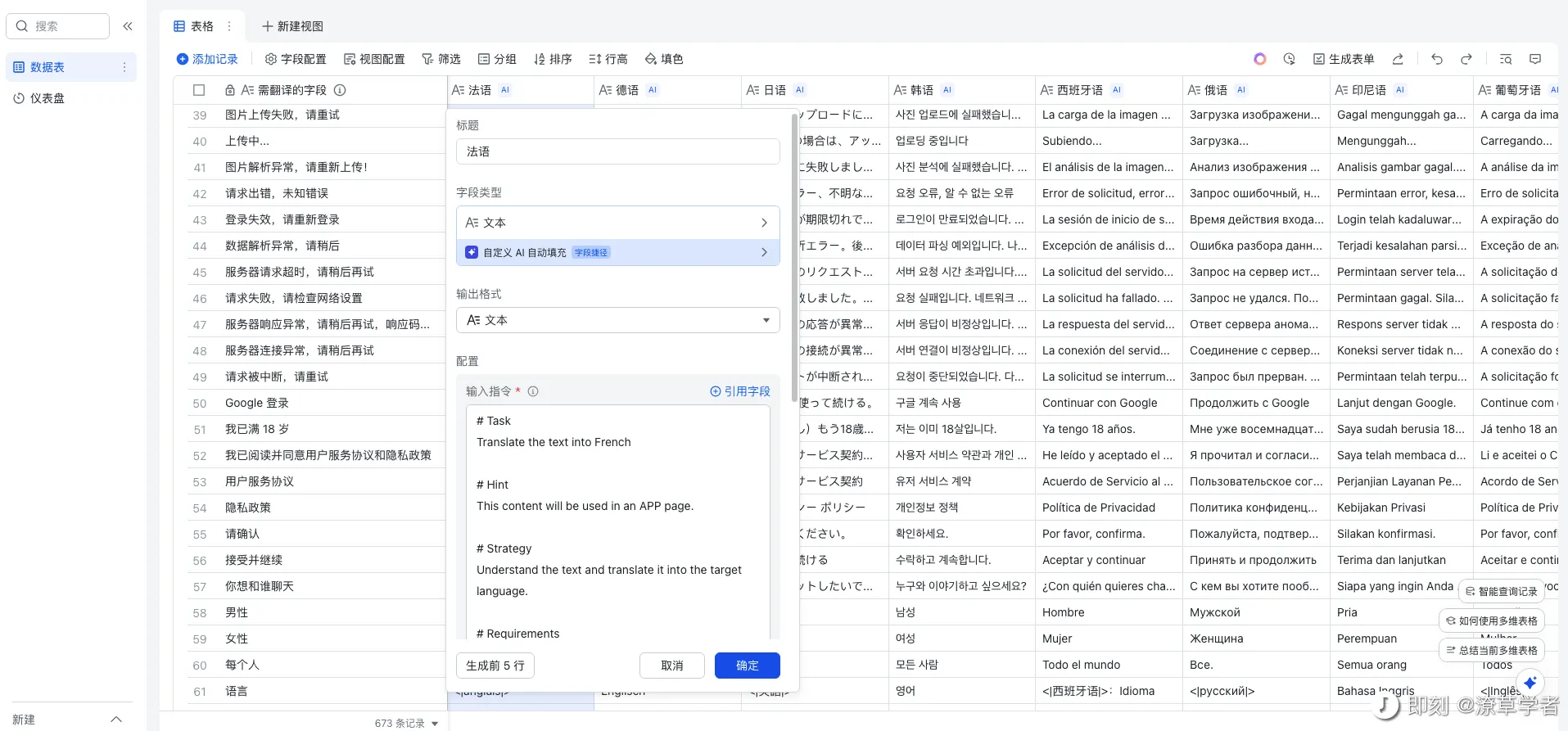Open the find records search icon
The image size is (1568, 731).
pyautogui.click(x=1505, y=59)
